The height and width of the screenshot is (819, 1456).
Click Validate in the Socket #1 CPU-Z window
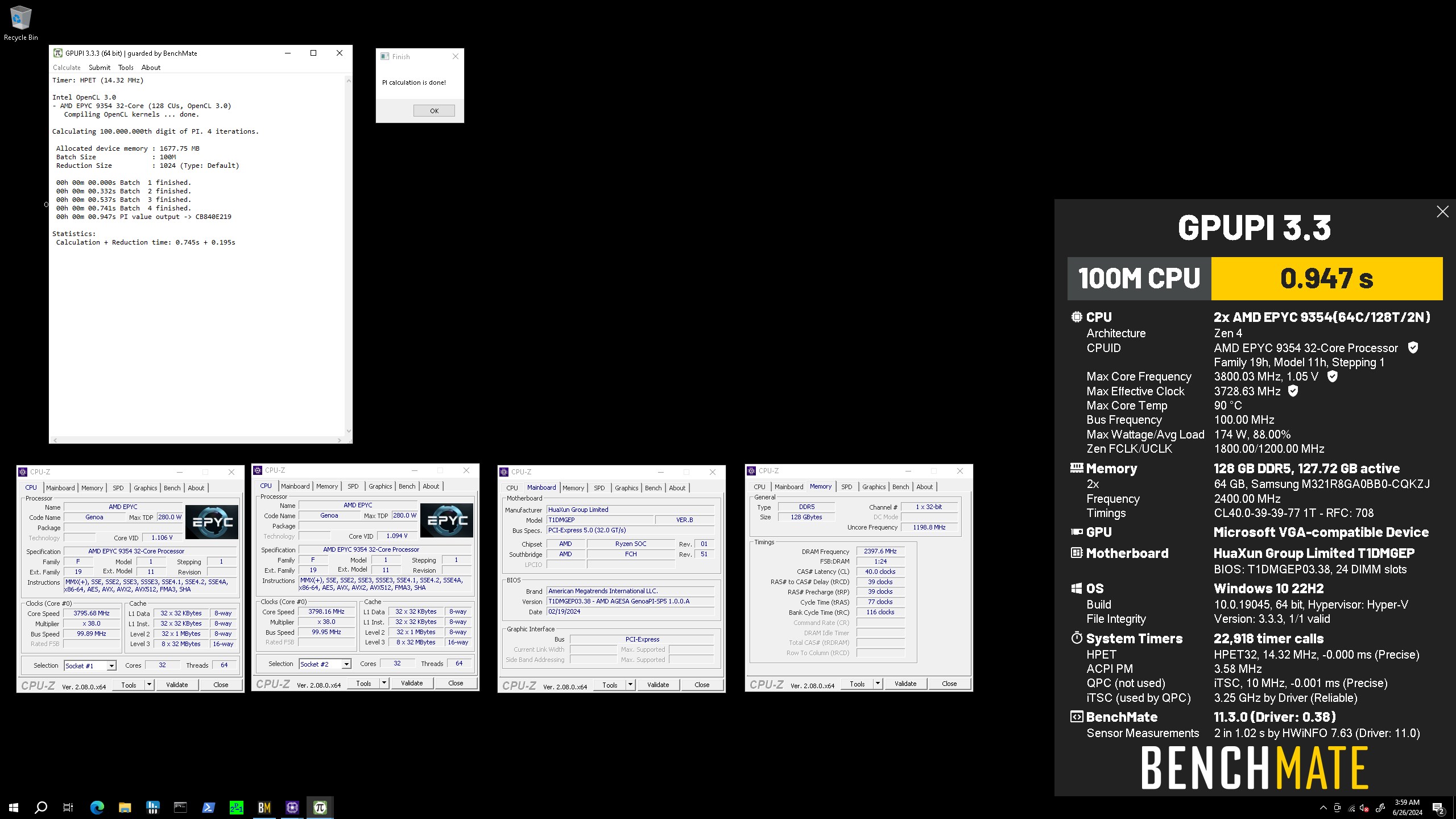[177, 685]
